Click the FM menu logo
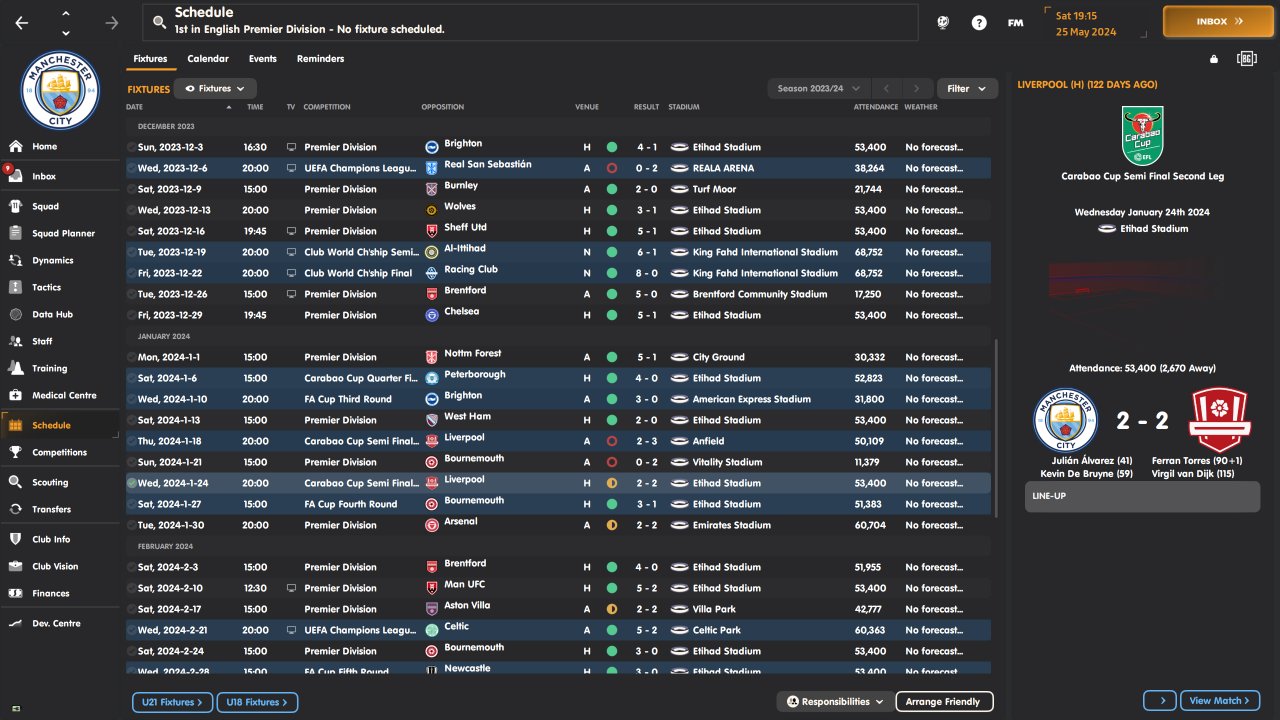The width and height of the screenshot is (1280, 720). (1015, 22)
